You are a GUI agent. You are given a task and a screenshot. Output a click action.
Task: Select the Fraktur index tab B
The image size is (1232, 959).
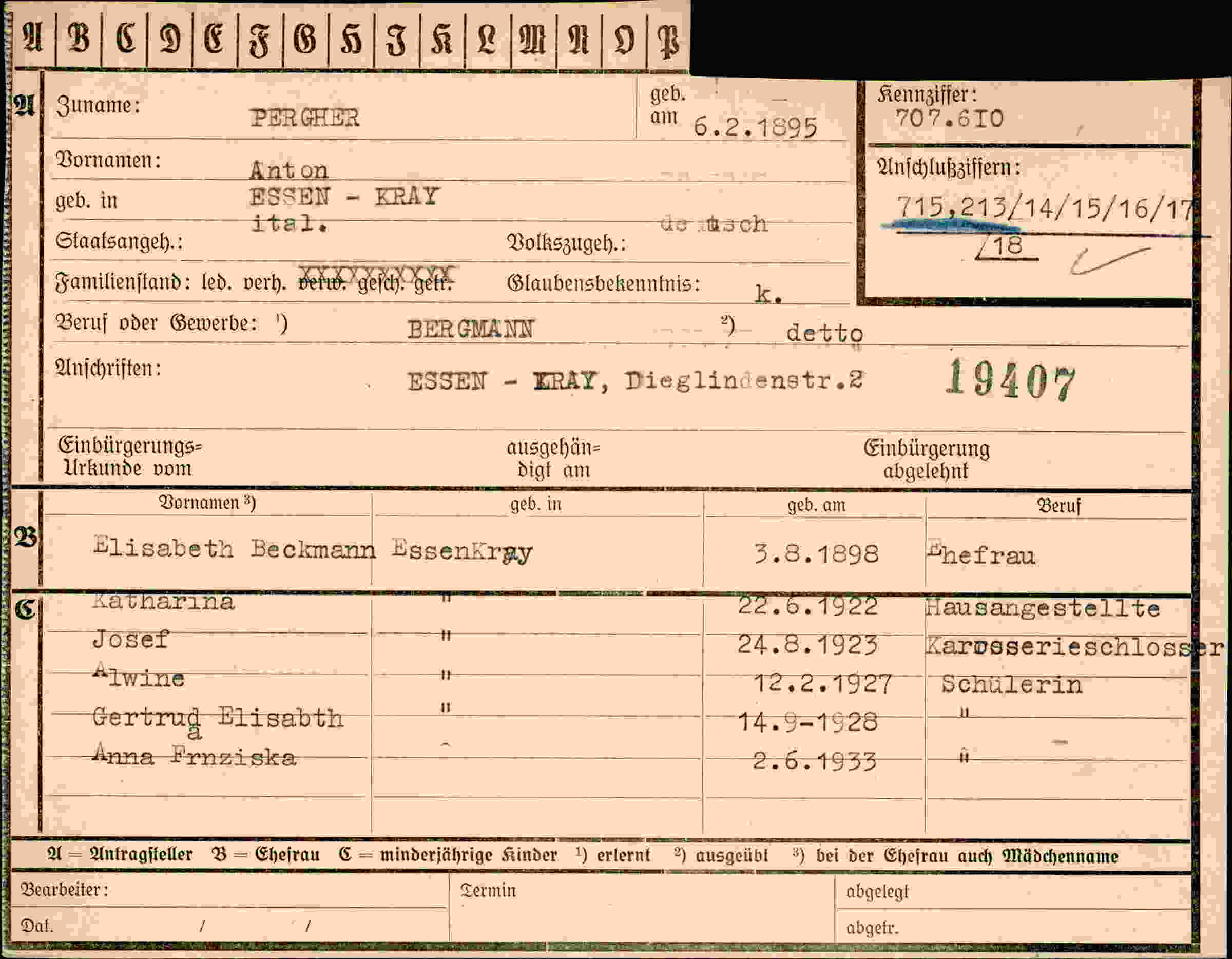point(79,39)
